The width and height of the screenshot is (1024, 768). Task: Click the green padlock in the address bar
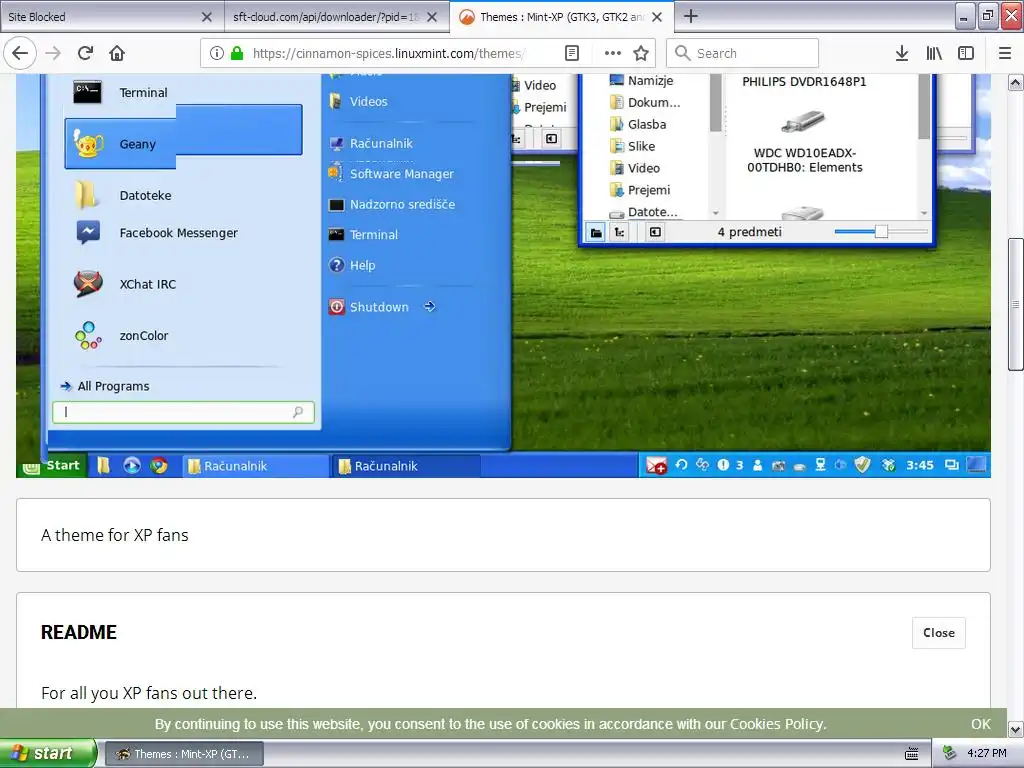tap(237, 53)
